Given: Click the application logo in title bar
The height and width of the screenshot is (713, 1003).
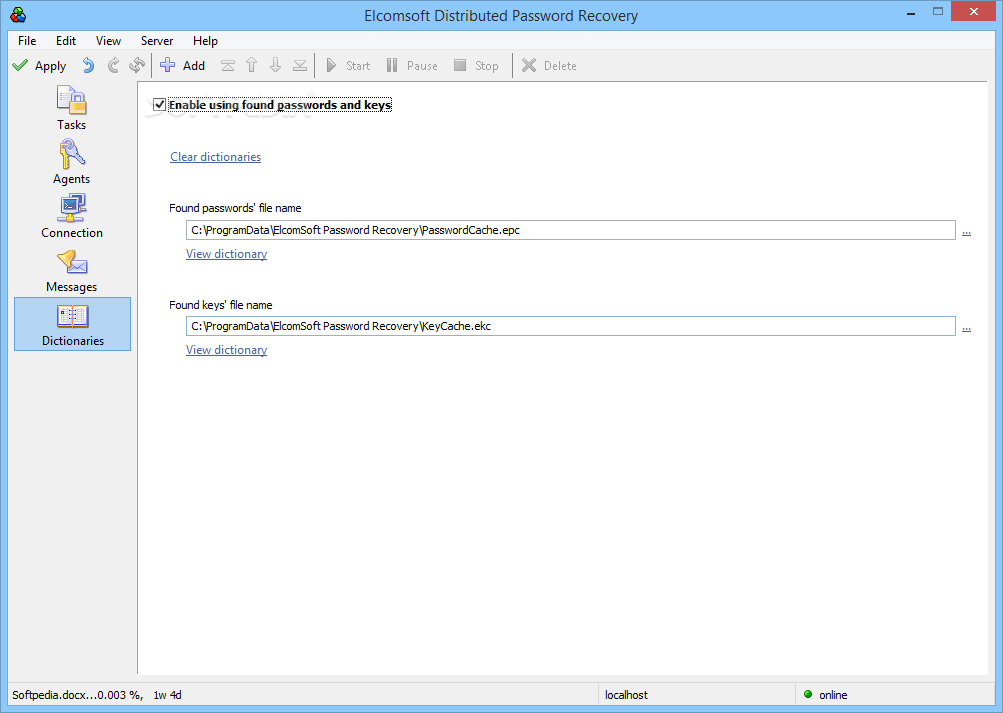Looking at the screenshot, I should click(x=19, y=15).
